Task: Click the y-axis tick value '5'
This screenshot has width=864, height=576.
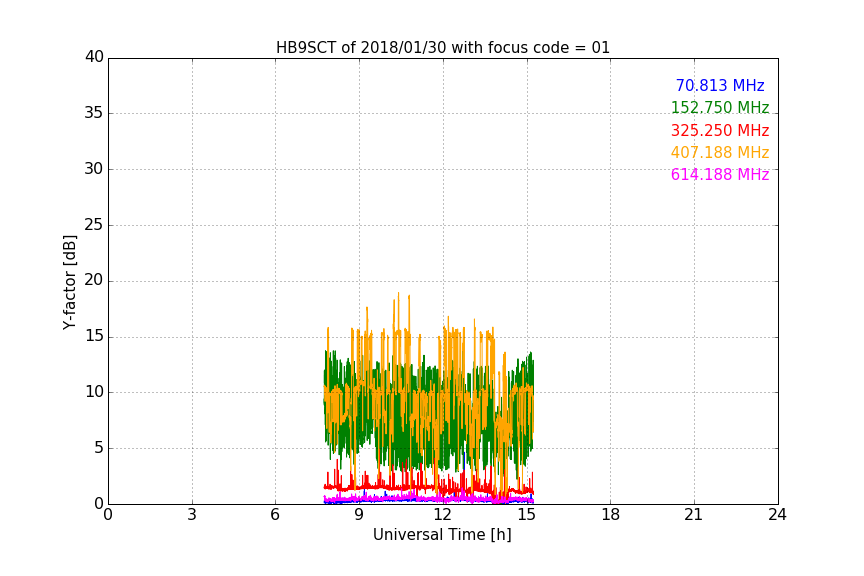Action: click(99, 448)
